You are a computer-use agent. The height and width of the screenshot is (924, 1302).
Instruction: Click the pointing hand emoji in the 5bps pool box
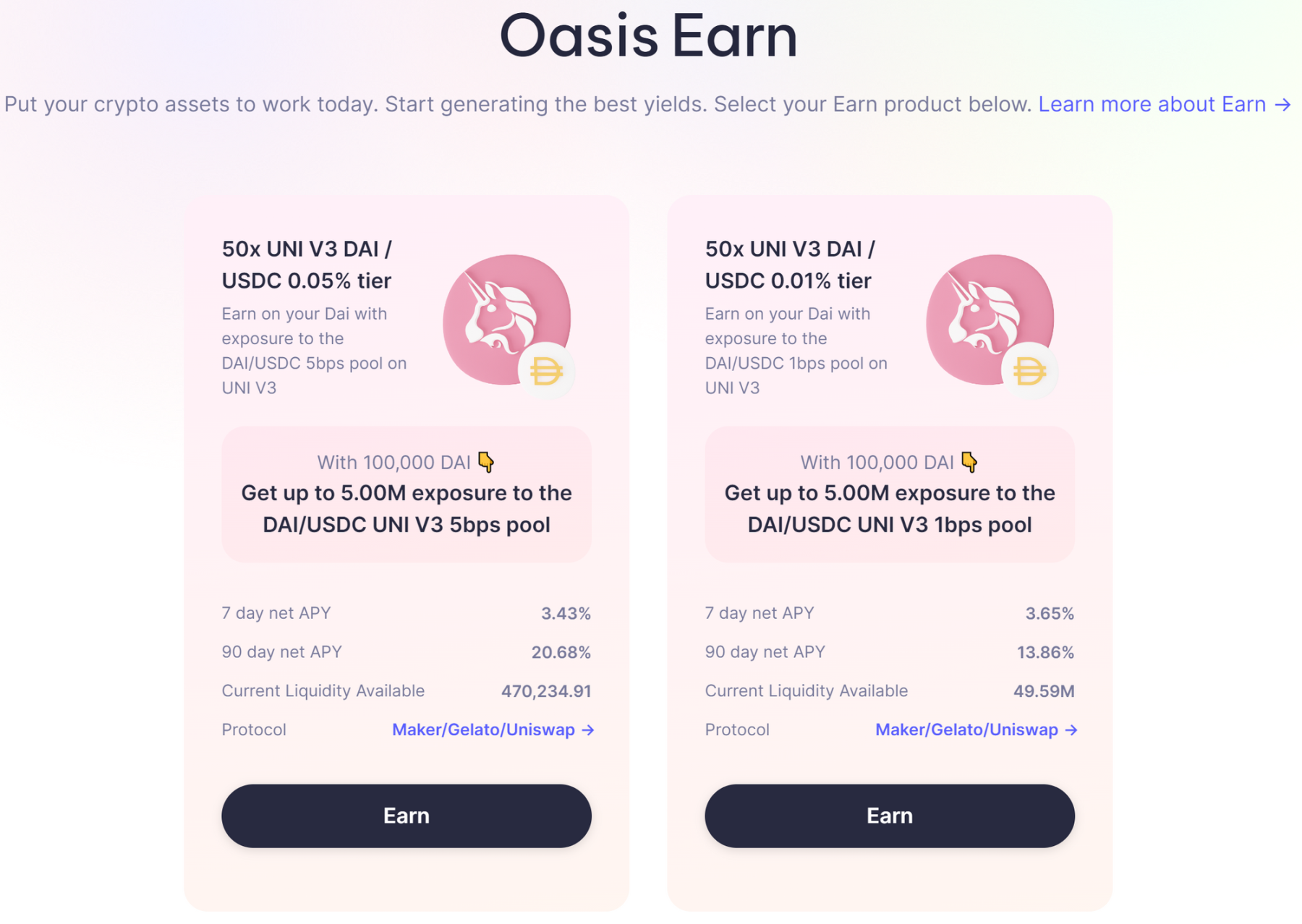coord(486,462)
